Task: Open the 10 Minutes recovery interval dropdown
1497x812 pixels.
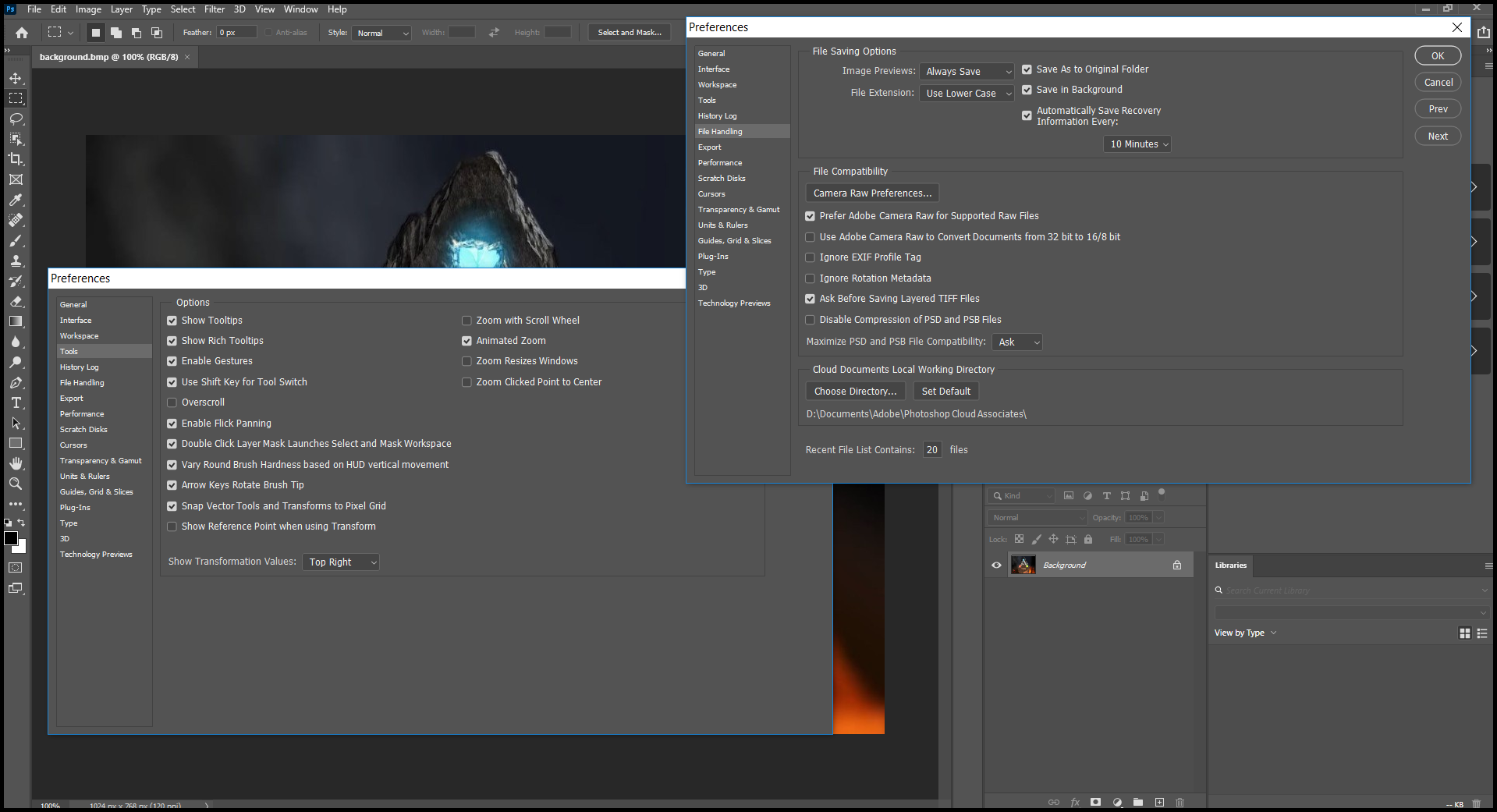Action: point(1137,144)
